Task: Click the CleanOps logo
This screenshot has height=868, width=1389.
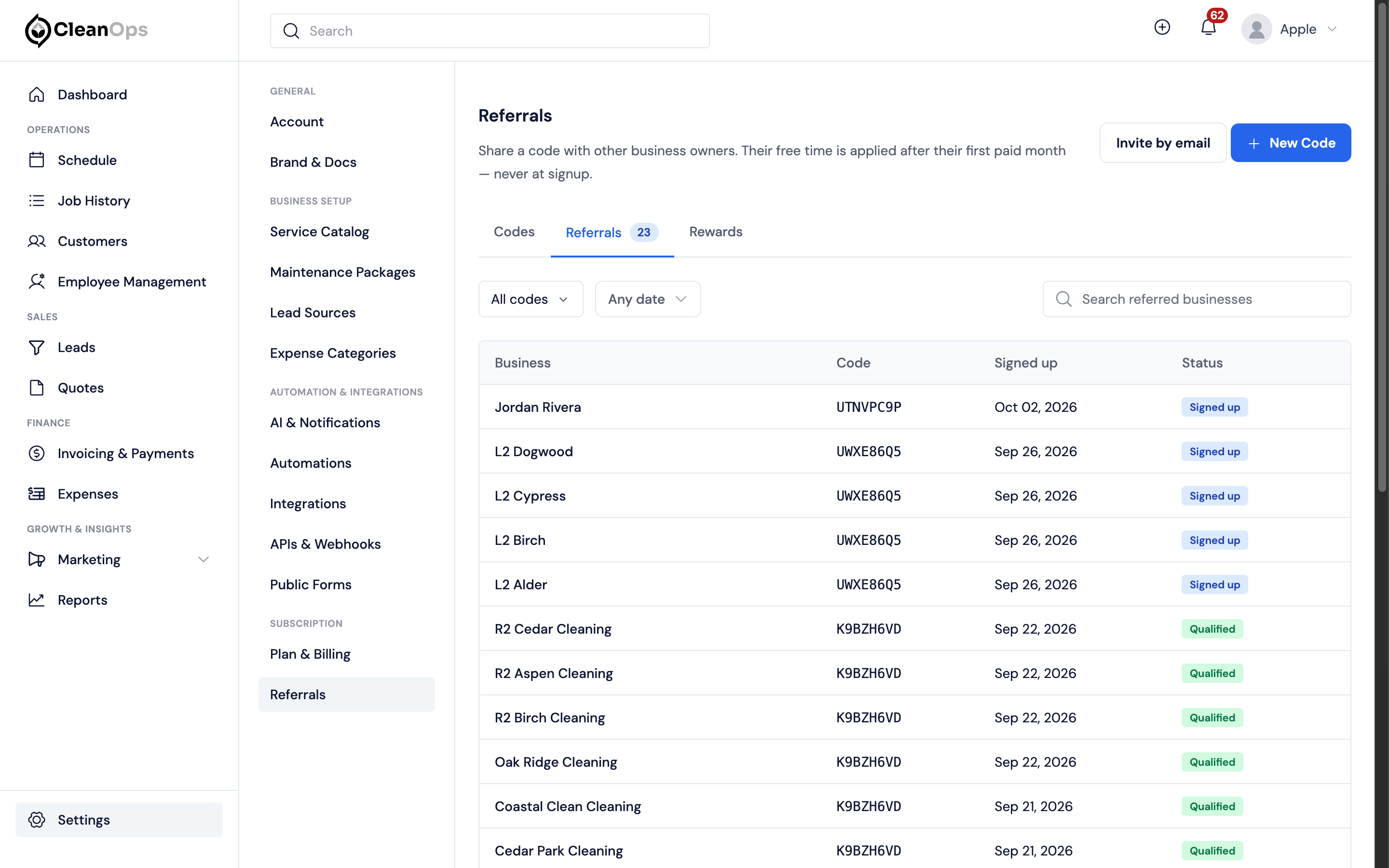Action: [x=86, y=30]
